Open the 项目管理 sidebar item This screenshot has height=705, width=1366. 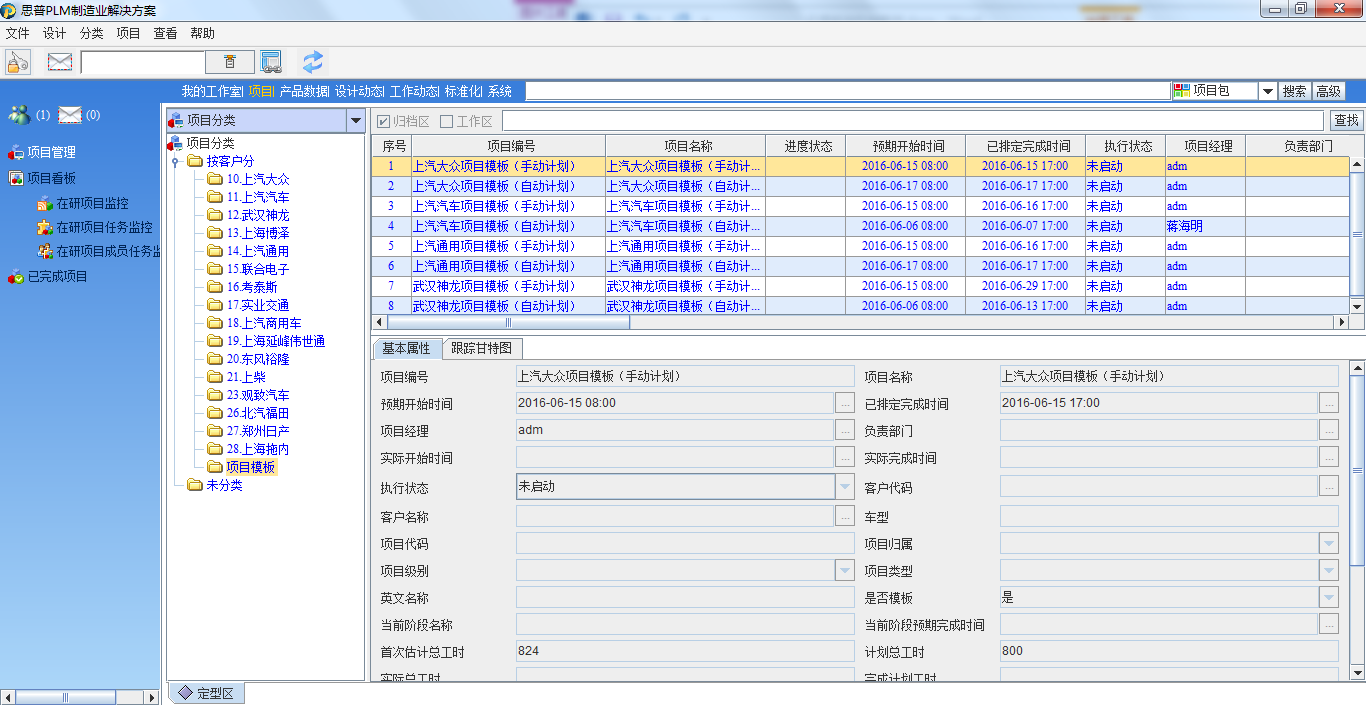pos(50,153)
